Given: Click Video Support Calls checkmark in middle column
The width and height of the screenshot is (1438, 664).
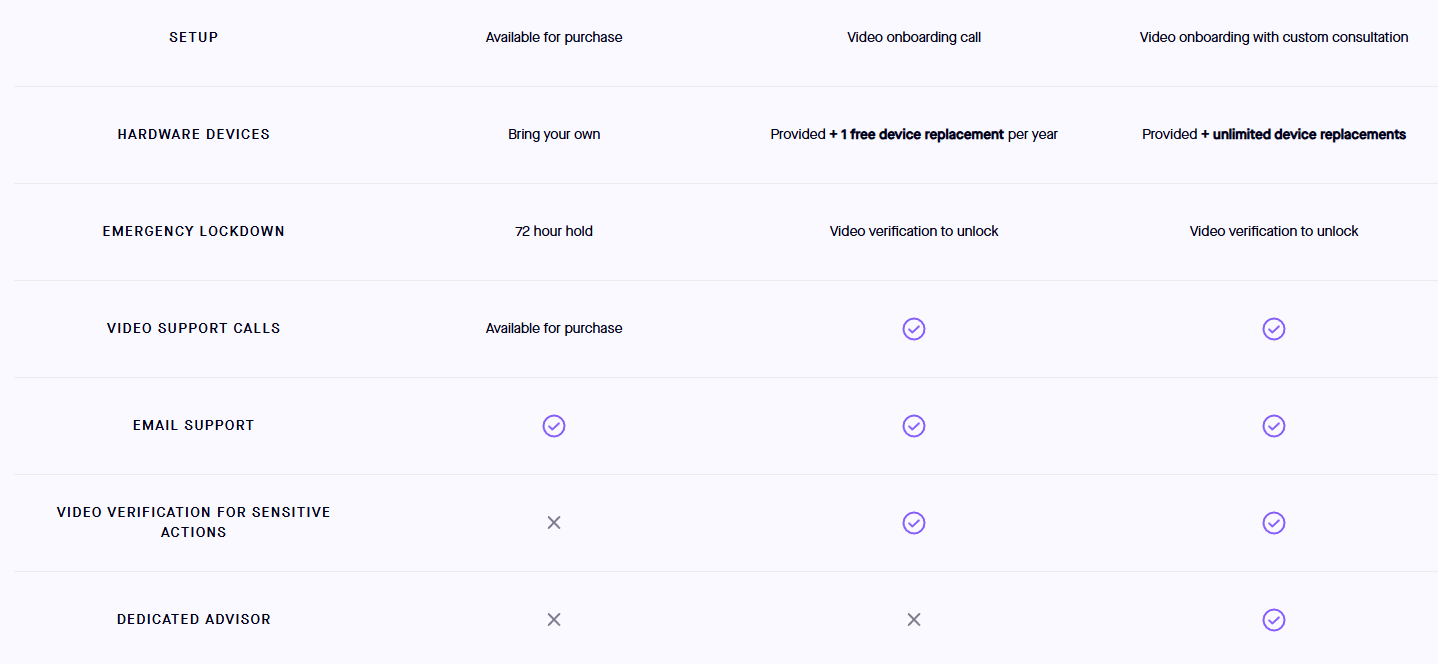Looking at the screenshot, I should point(914,329).
